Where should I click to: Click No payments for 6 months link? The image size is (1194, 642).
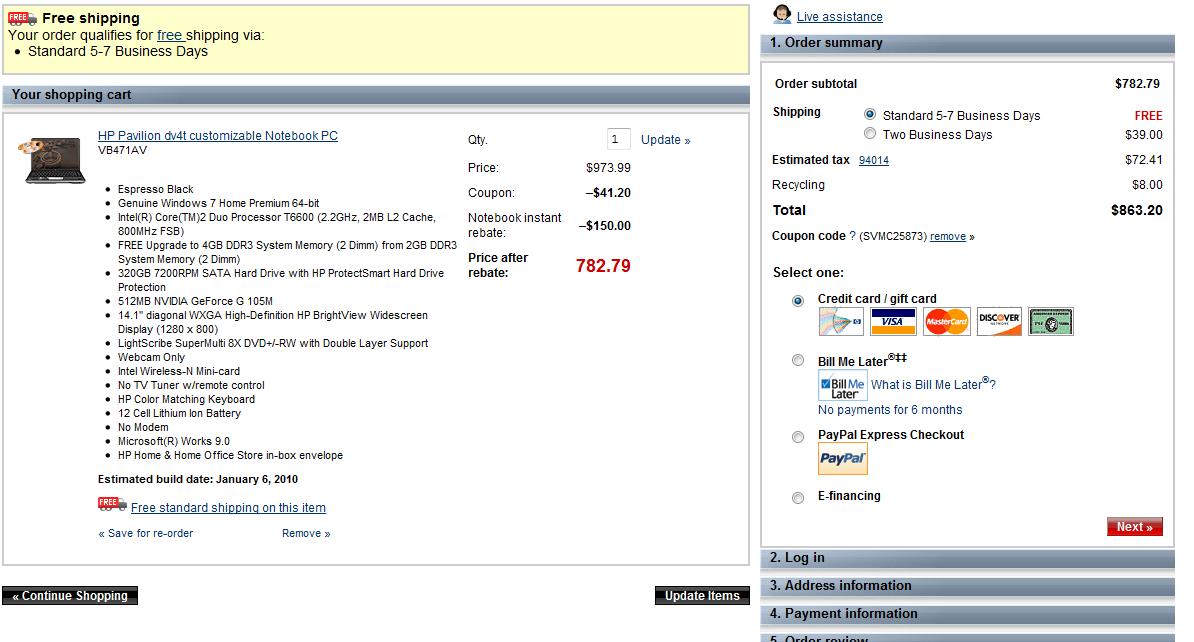coord(890,410)
